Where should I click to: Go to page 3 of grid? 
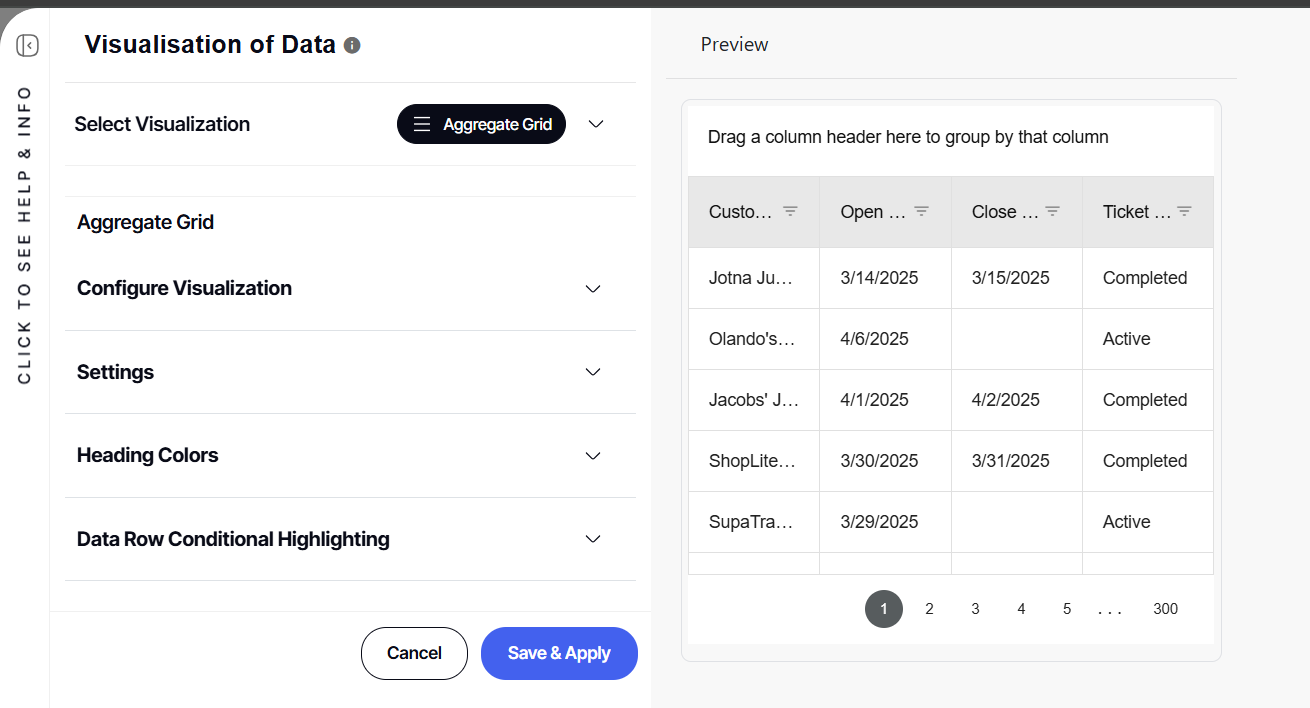click(975, 609)
